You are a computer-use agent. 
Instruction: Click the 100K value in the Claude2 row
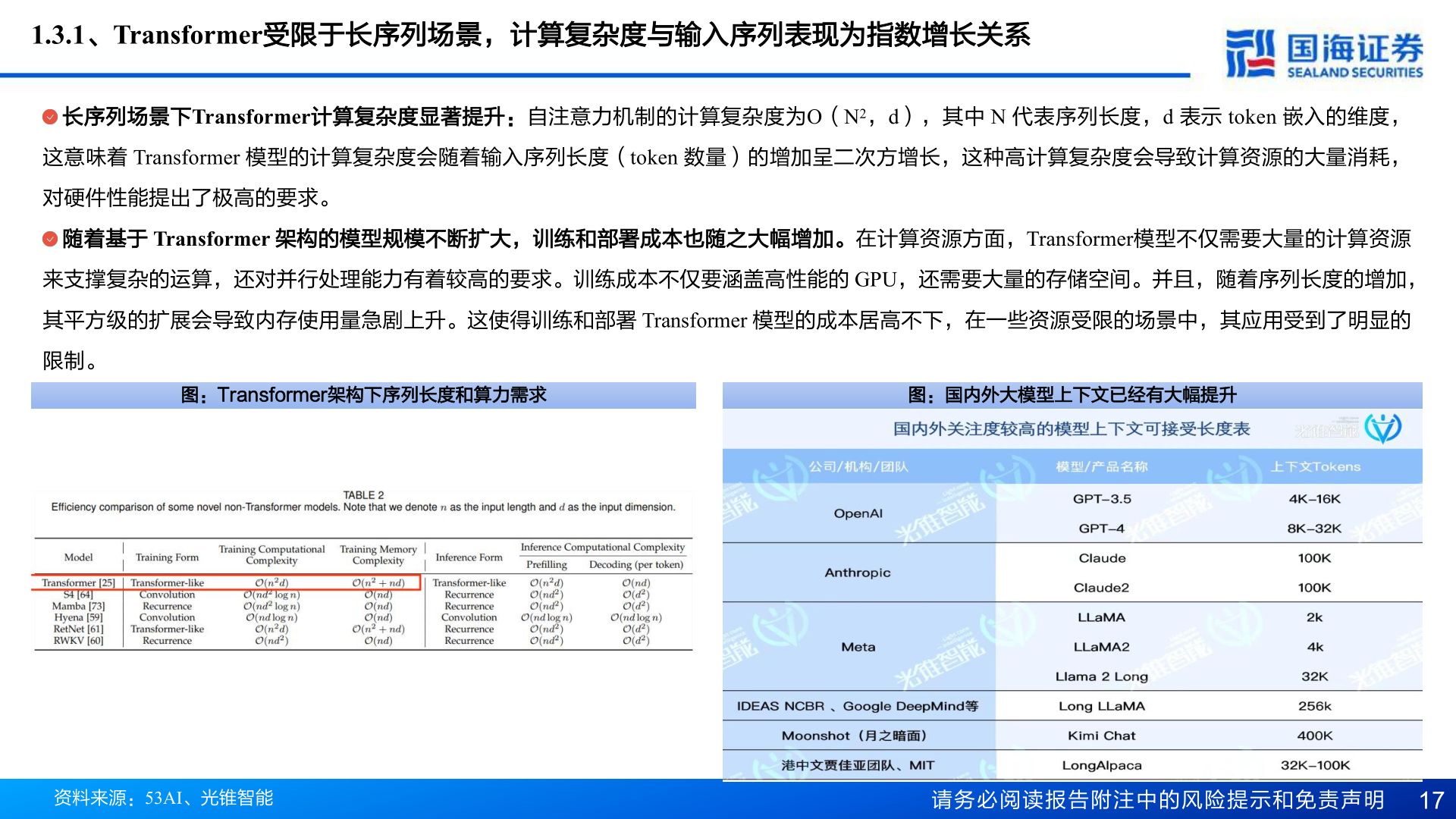[1315, 588]
